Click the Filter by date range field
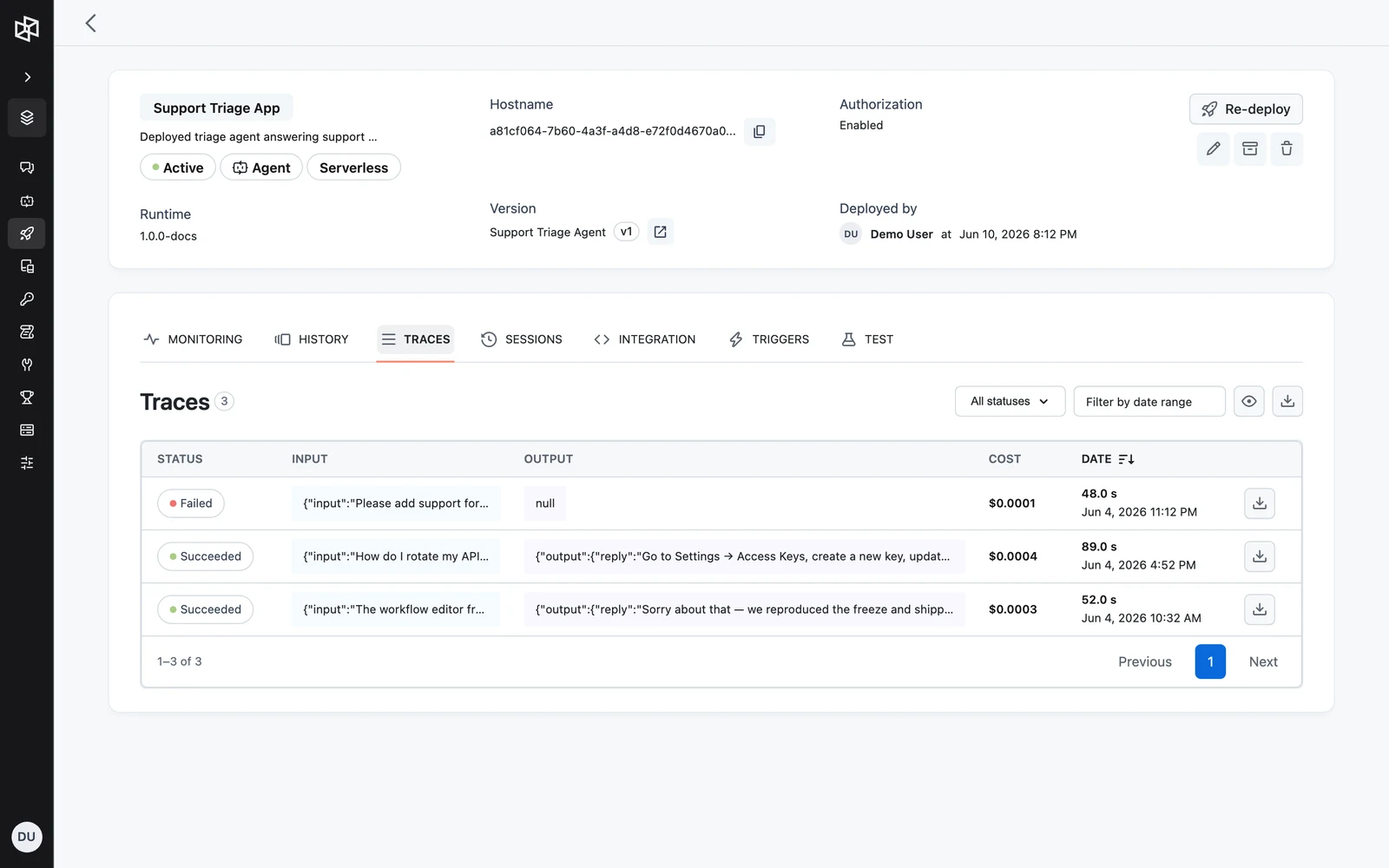 [x=1149, y=402]
